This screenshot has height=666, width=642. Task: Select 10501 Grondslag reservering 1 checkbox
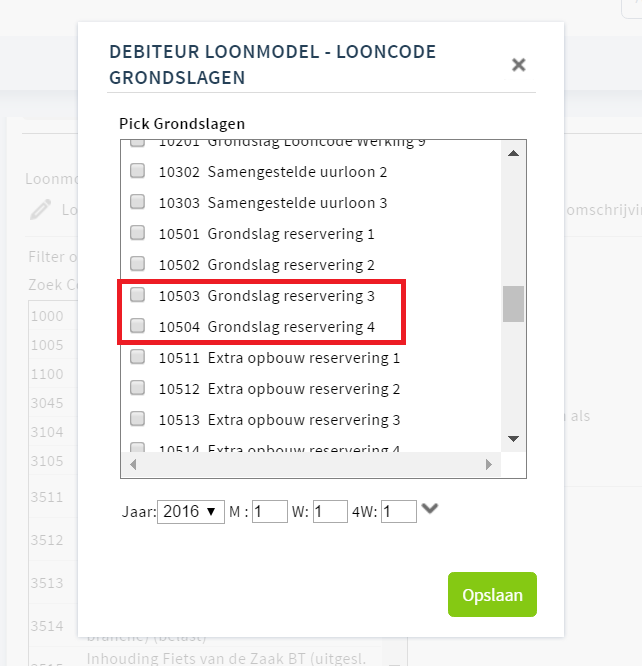[137, 233]
